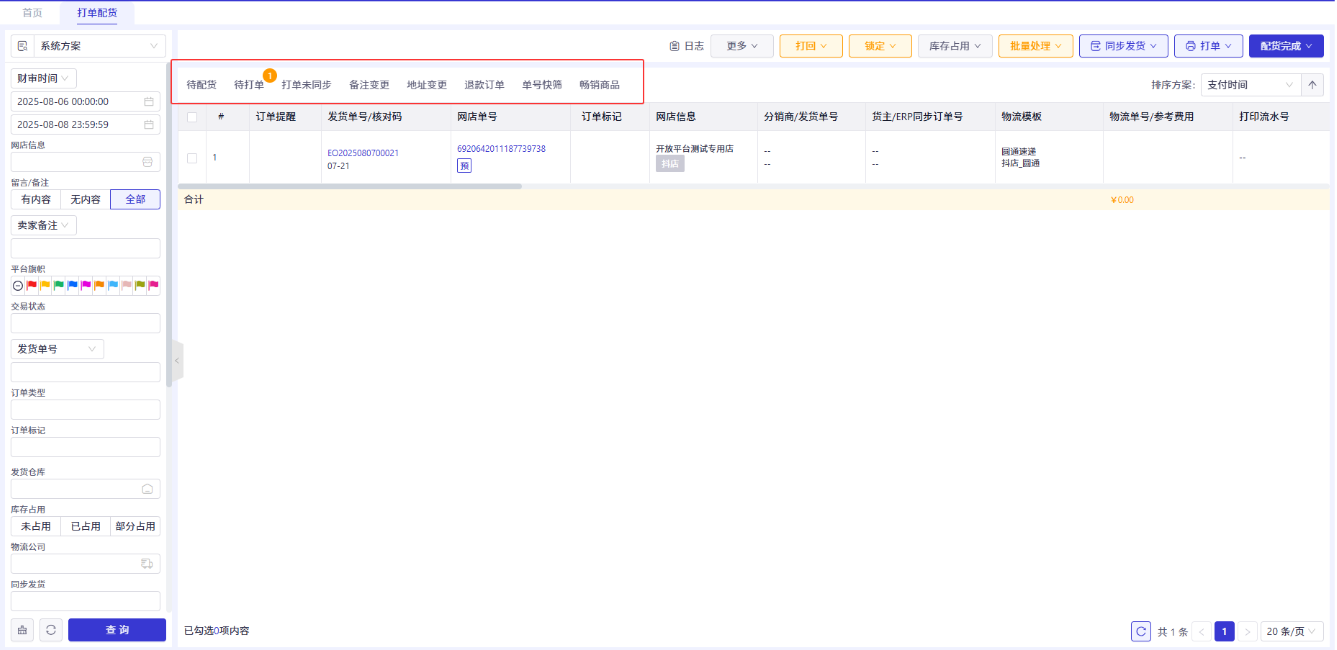Click the 抖店 platform badge
Viewport: 1337px width, 650px height.
click(x=670, y=164)
